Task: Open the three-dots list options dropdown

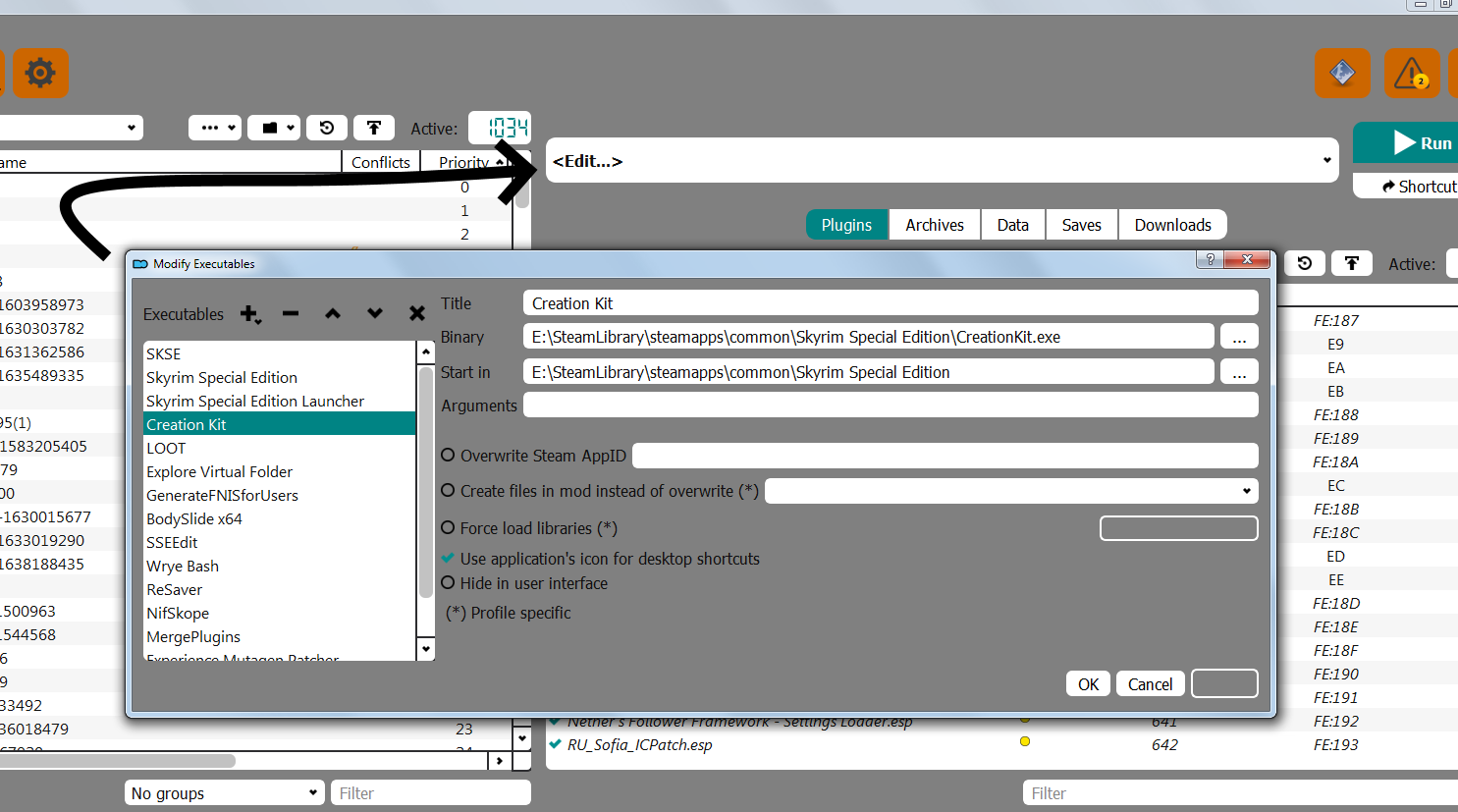Action: [215, 128]
